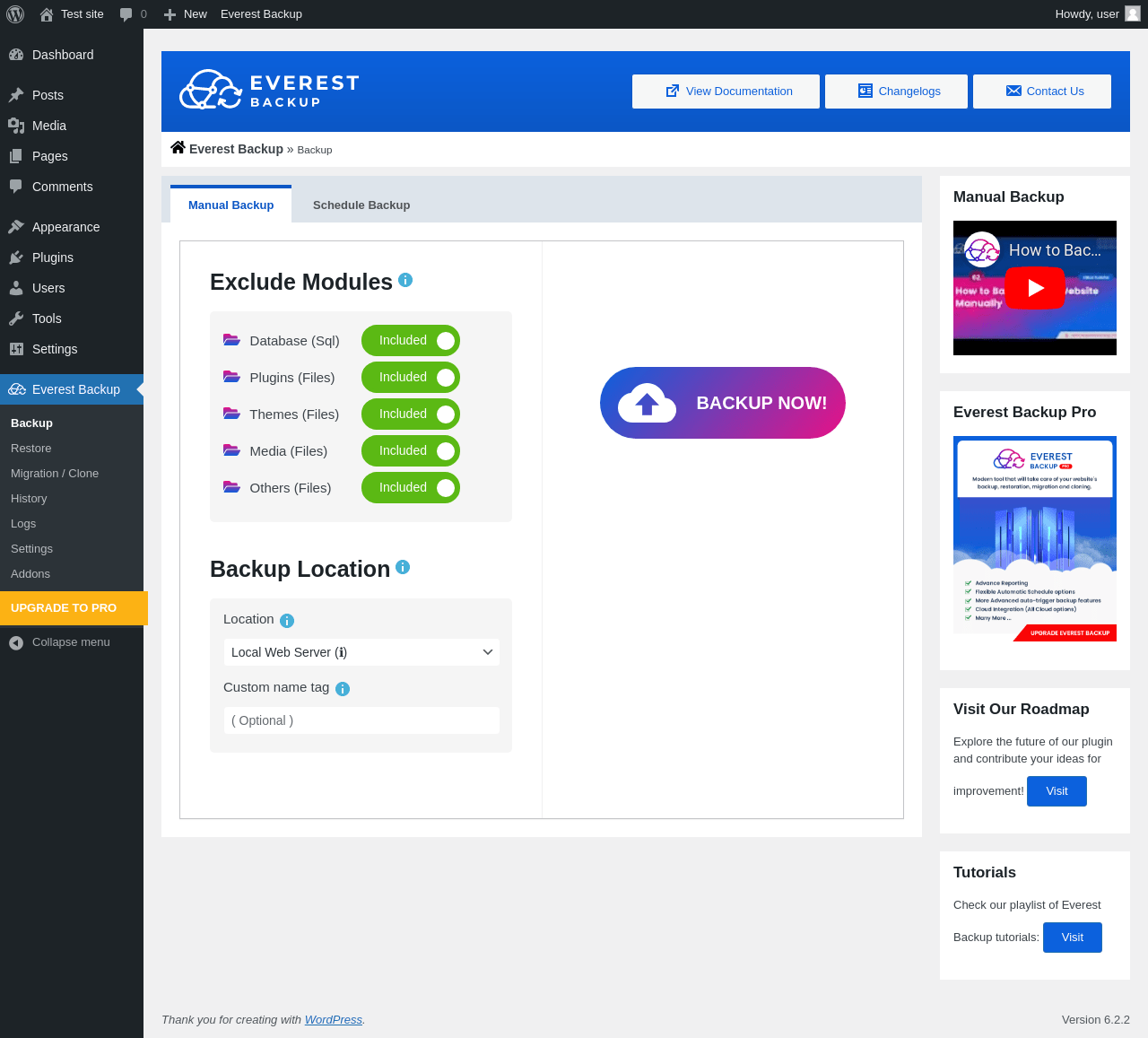The image size is (1148, 1038).
Task: Click info icon beside Location label
Action: point(287,621)
